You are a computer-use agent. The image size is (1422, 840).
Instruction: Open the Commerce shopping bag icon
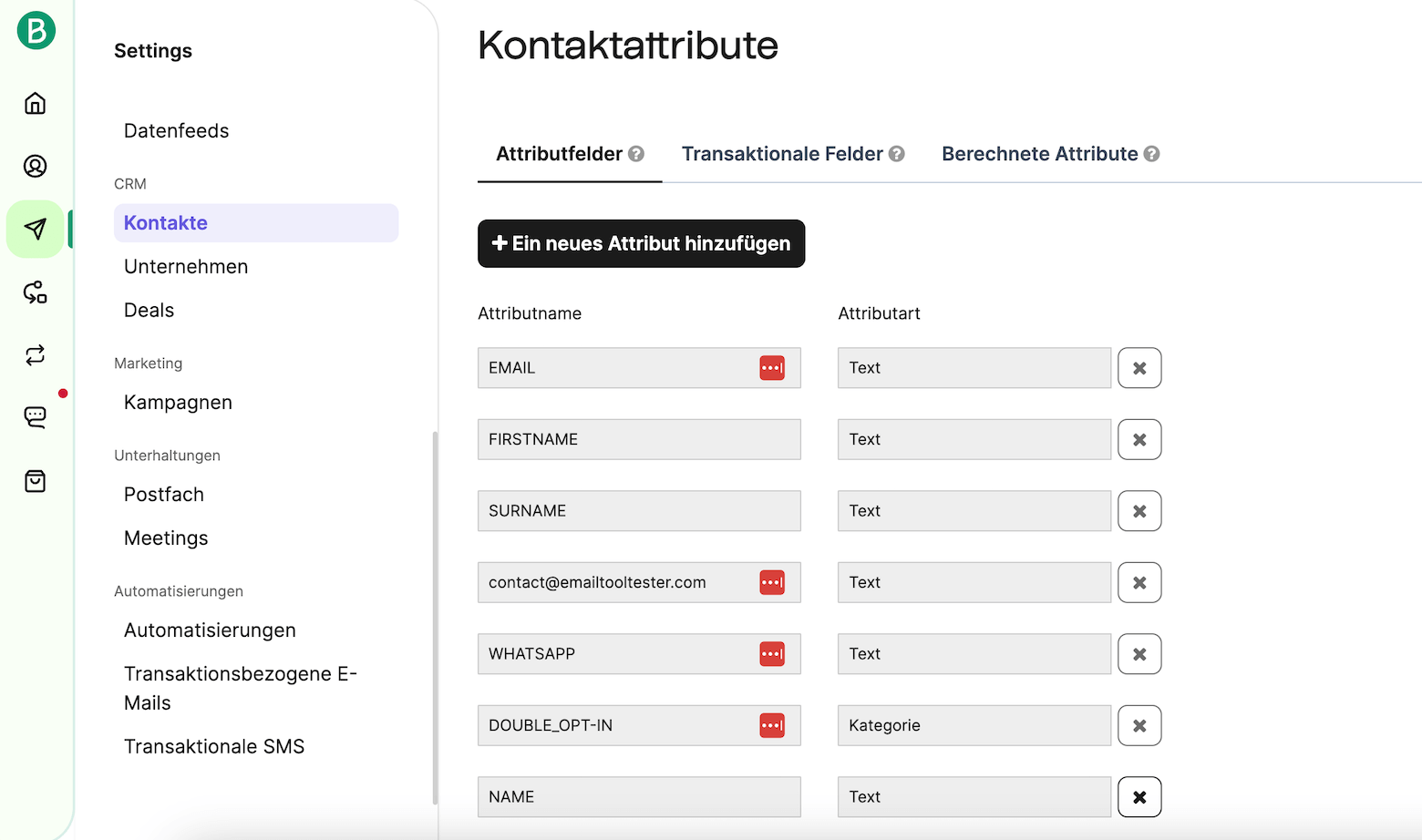pos(36,481)
